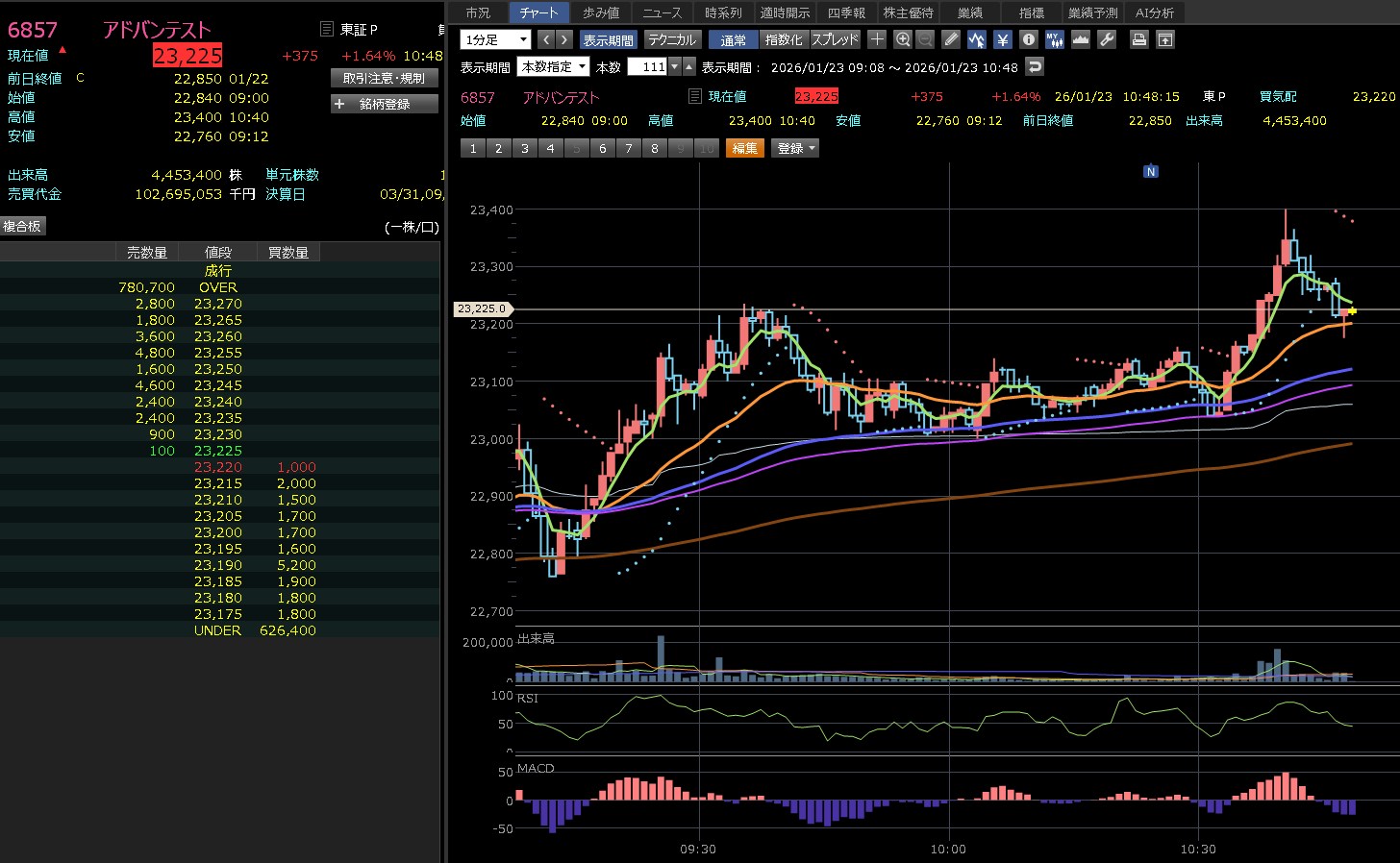Click the orange 編集 edit button
This screenshot has height=863, width=1400.
745,148
